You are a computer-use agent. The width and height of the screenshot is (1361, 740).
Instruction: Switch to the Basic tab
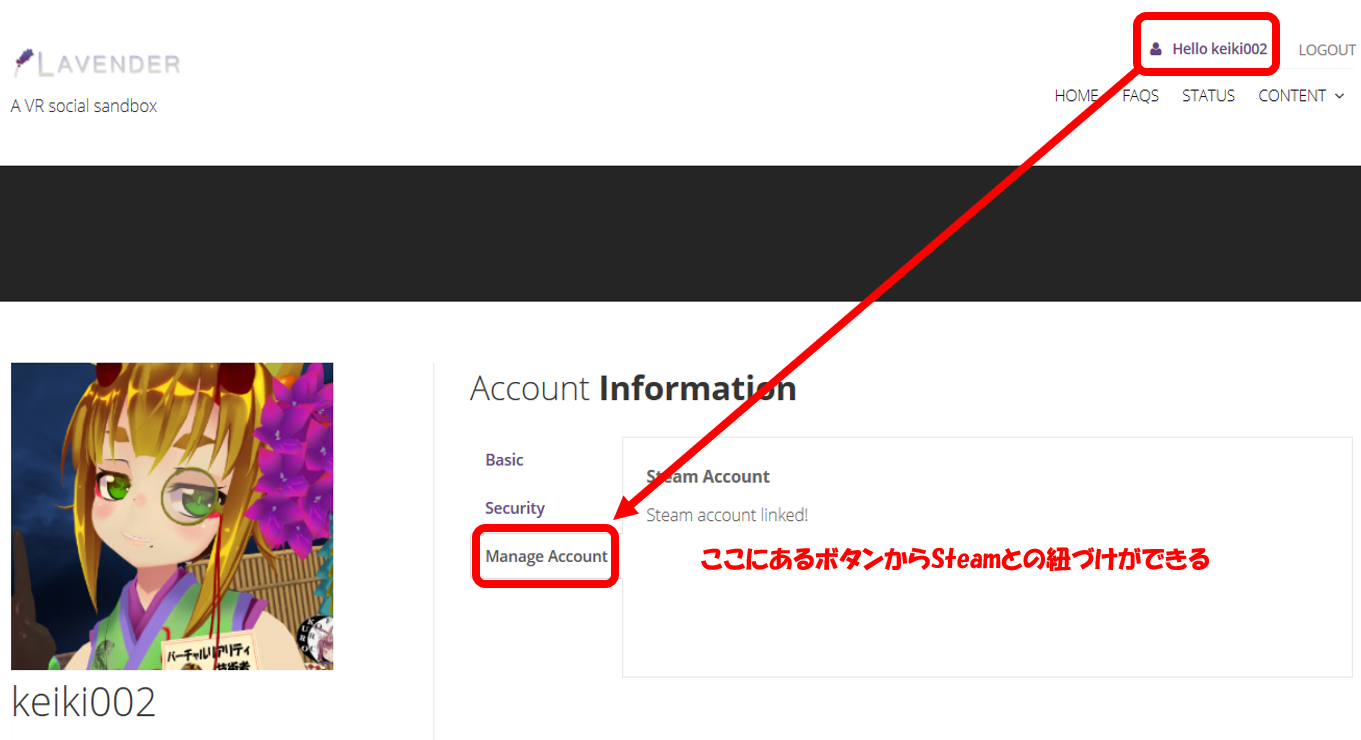(x=504, y=460)
